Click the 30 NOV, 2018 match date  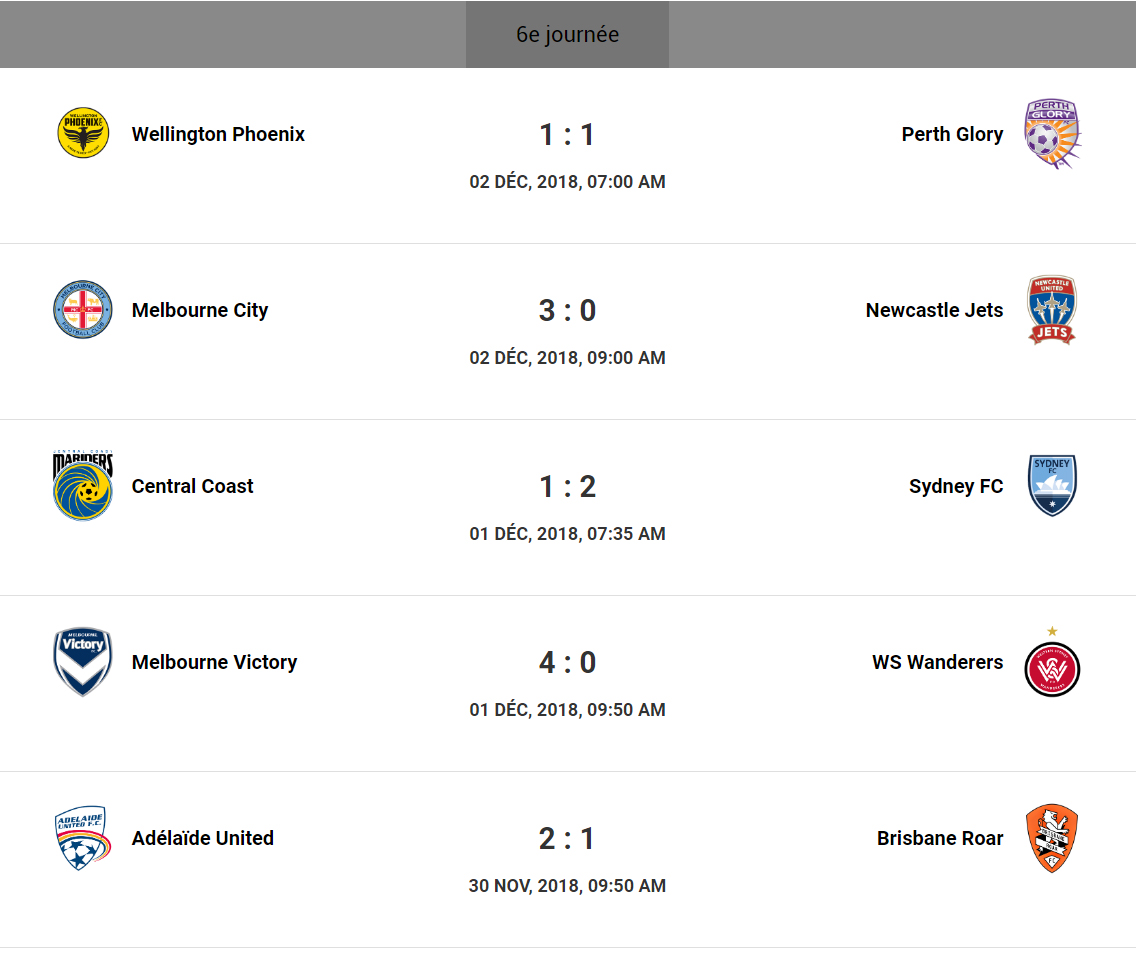click(567, 886)
